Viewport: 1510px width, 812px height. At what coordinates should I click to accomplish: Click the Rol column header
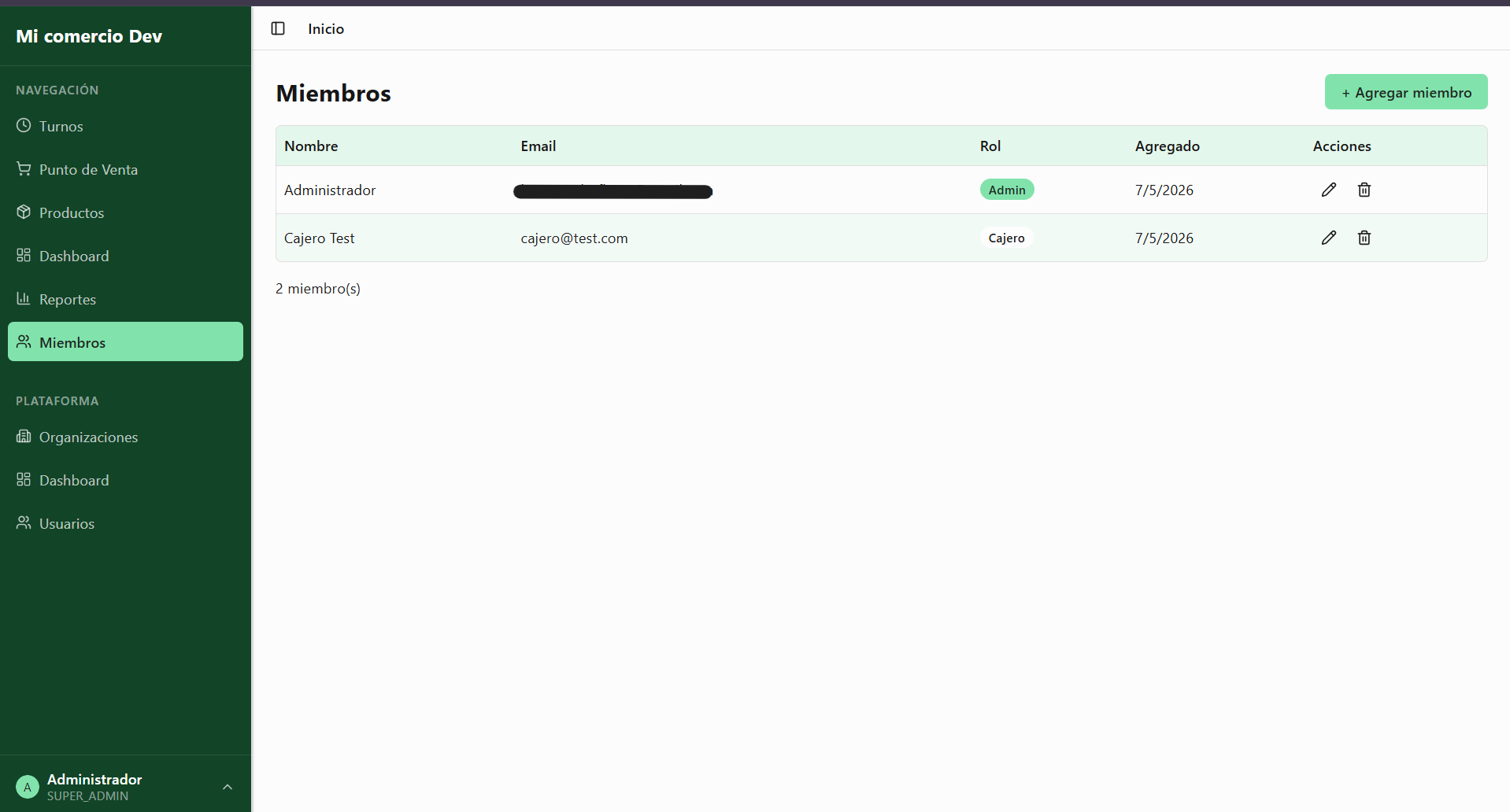tap(990, 146)
